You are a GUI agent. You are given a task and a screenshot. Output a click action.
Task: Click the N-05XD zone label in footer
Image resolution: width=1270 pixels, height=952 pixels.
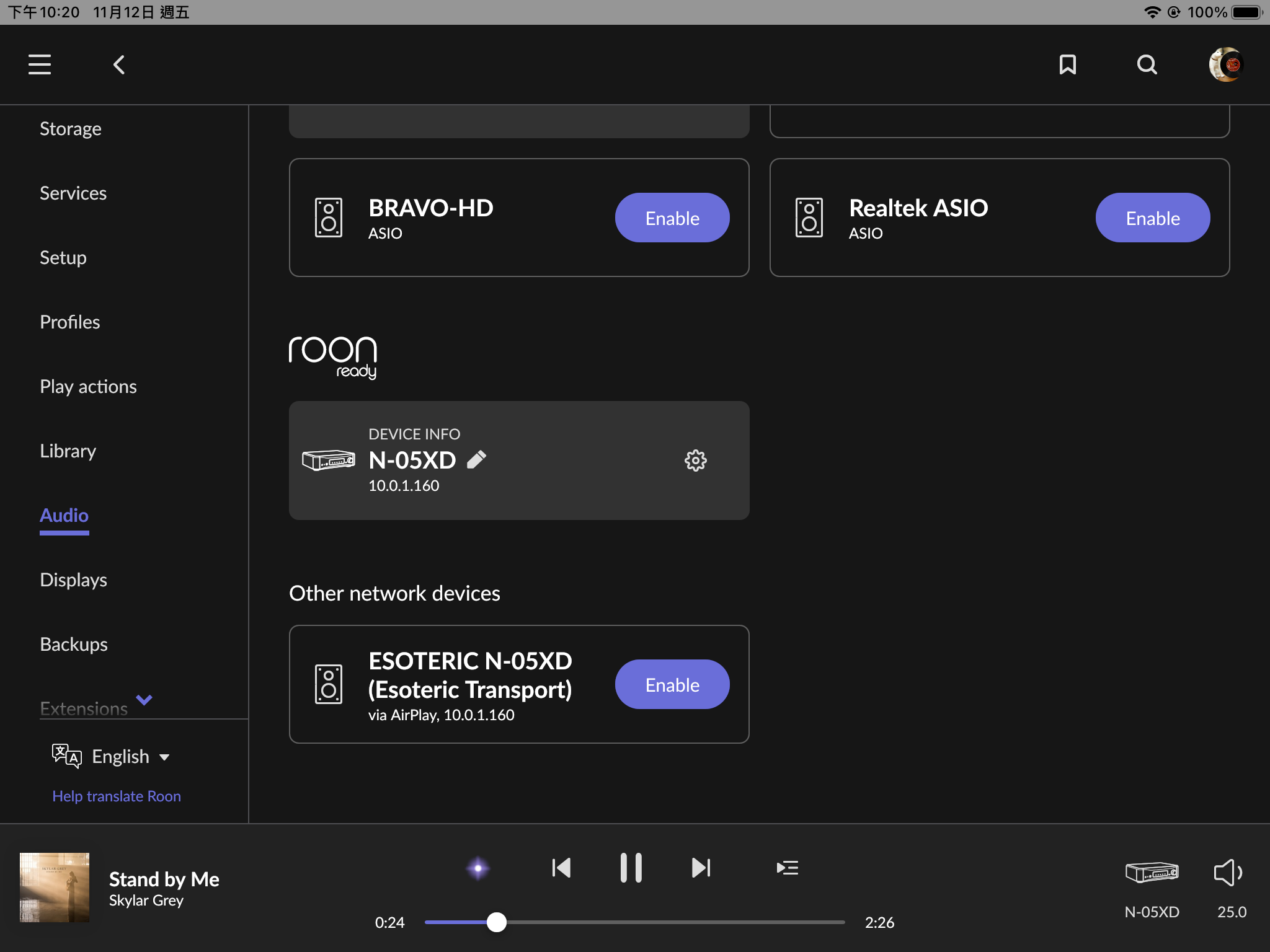pos(1152,912)
